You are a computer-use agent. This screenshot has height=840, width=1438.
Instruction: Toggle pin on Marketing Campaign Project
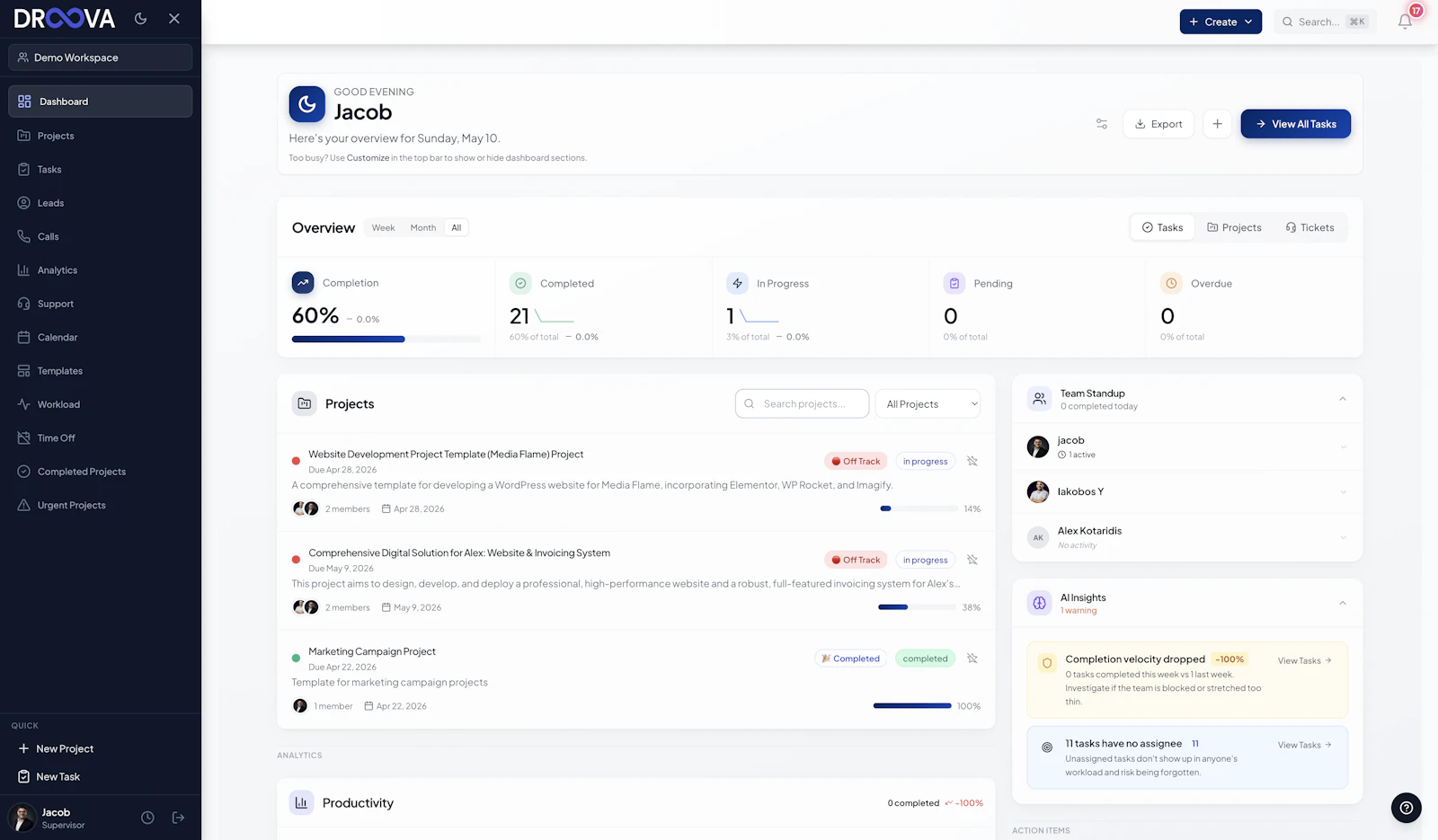tap(972, 659)
